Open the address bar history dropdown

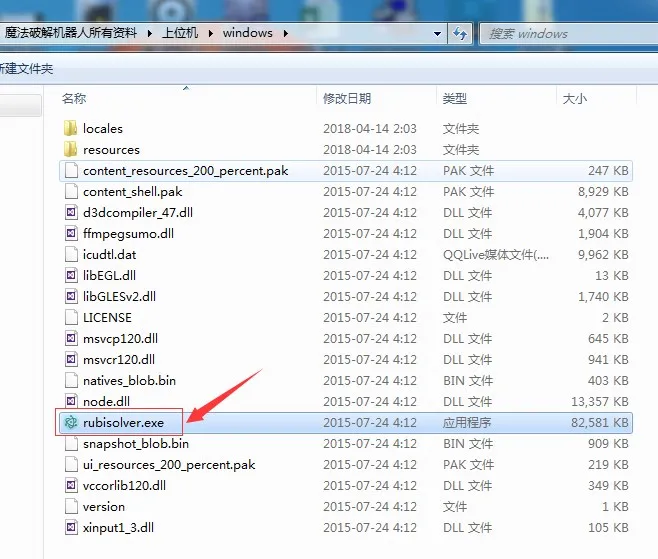(437, 33)
